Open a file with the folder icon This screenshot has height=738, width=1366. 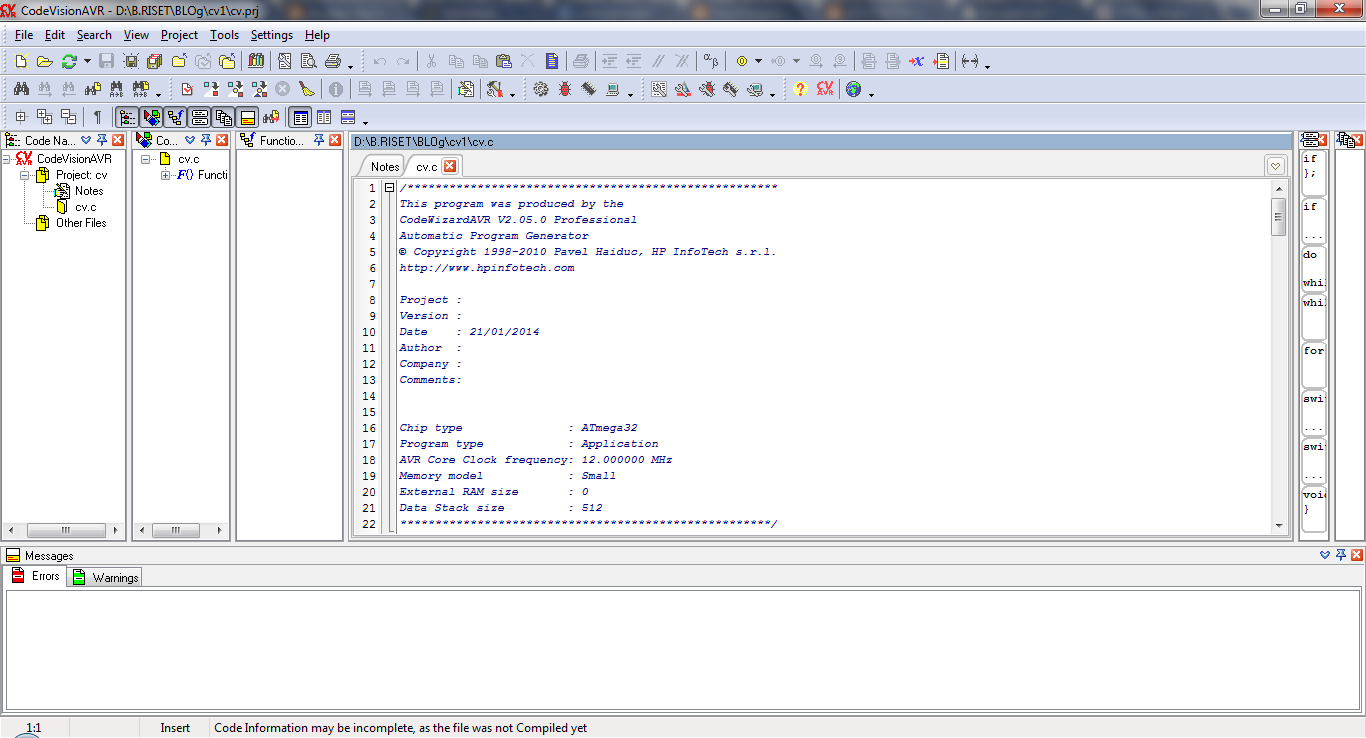[44, 61]
